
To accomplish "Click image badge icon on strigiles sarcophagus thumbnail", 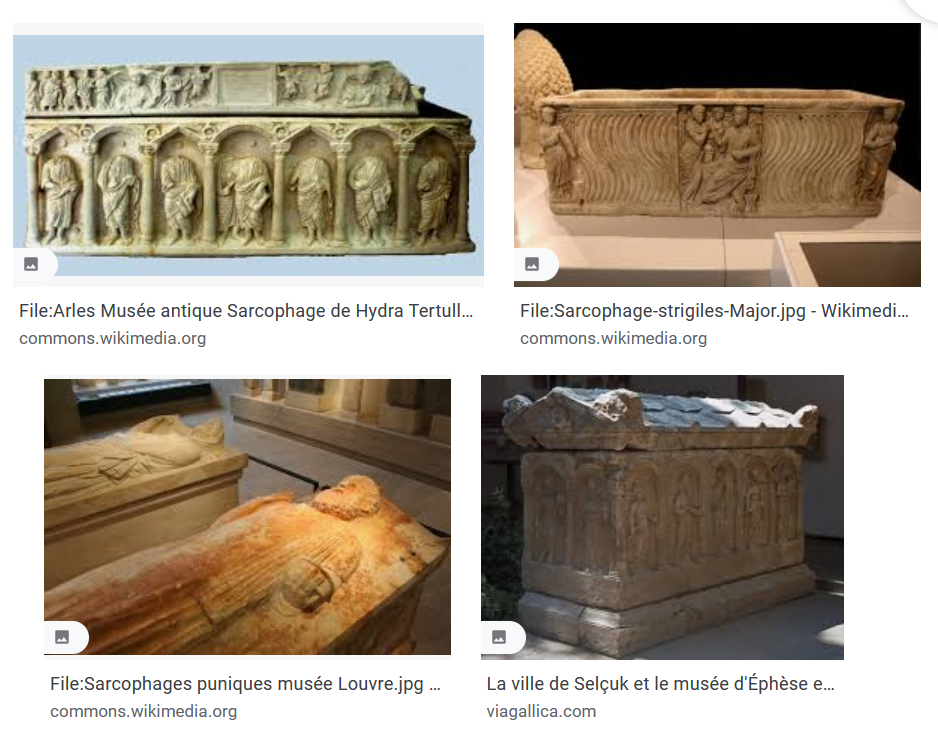I will 532,264.
